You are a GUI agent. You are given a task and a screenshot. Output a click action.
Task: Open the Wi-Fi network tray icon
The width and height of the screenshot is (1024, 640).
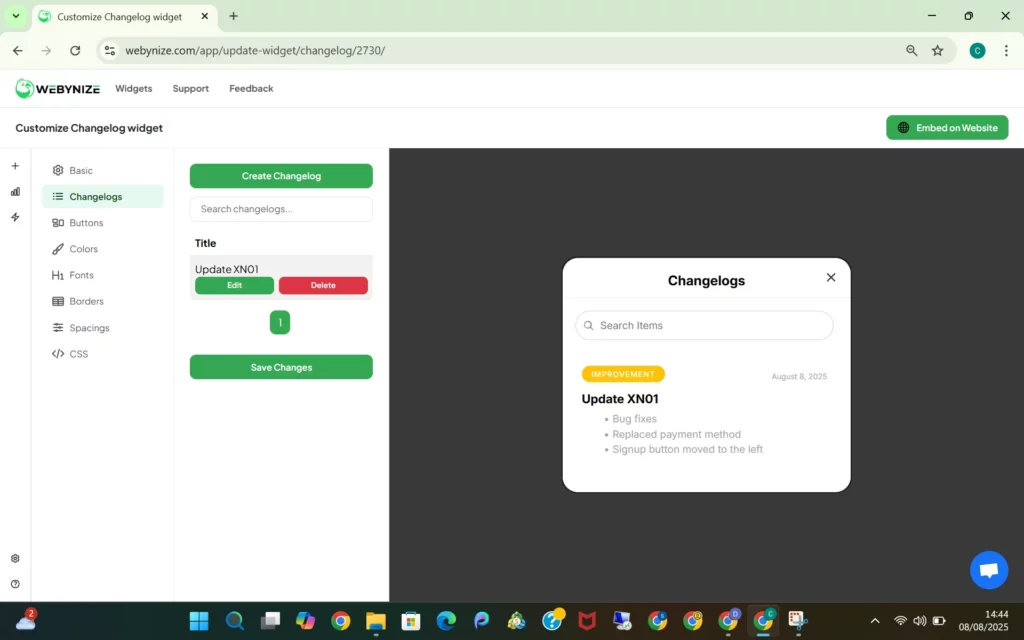pyautogui.click(x=901, y=620)
